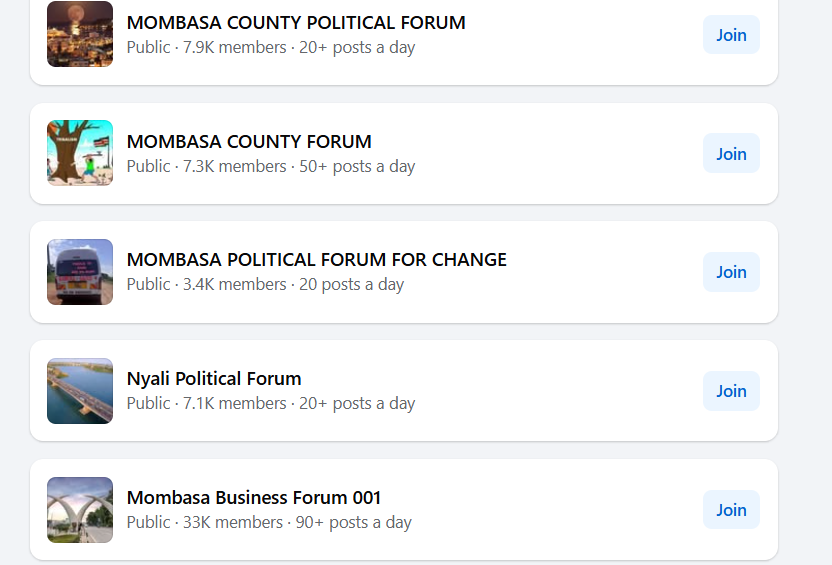The image size is (832, 565).
Task: Click the 7.9K members info line
Action: click(x=271, y=47)
